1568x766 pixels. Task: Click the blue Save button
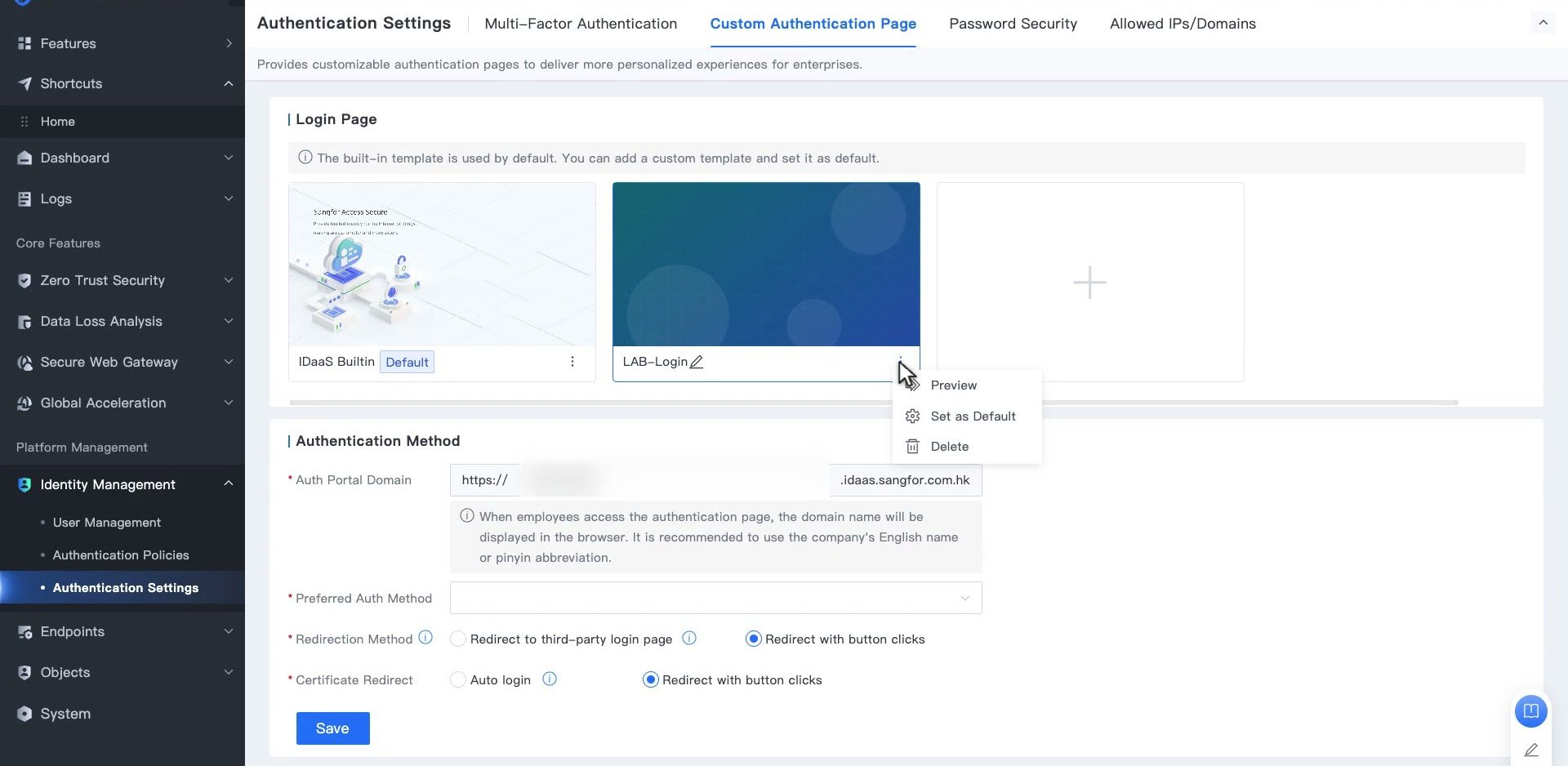pyautogui.click(x=332, y=728)
